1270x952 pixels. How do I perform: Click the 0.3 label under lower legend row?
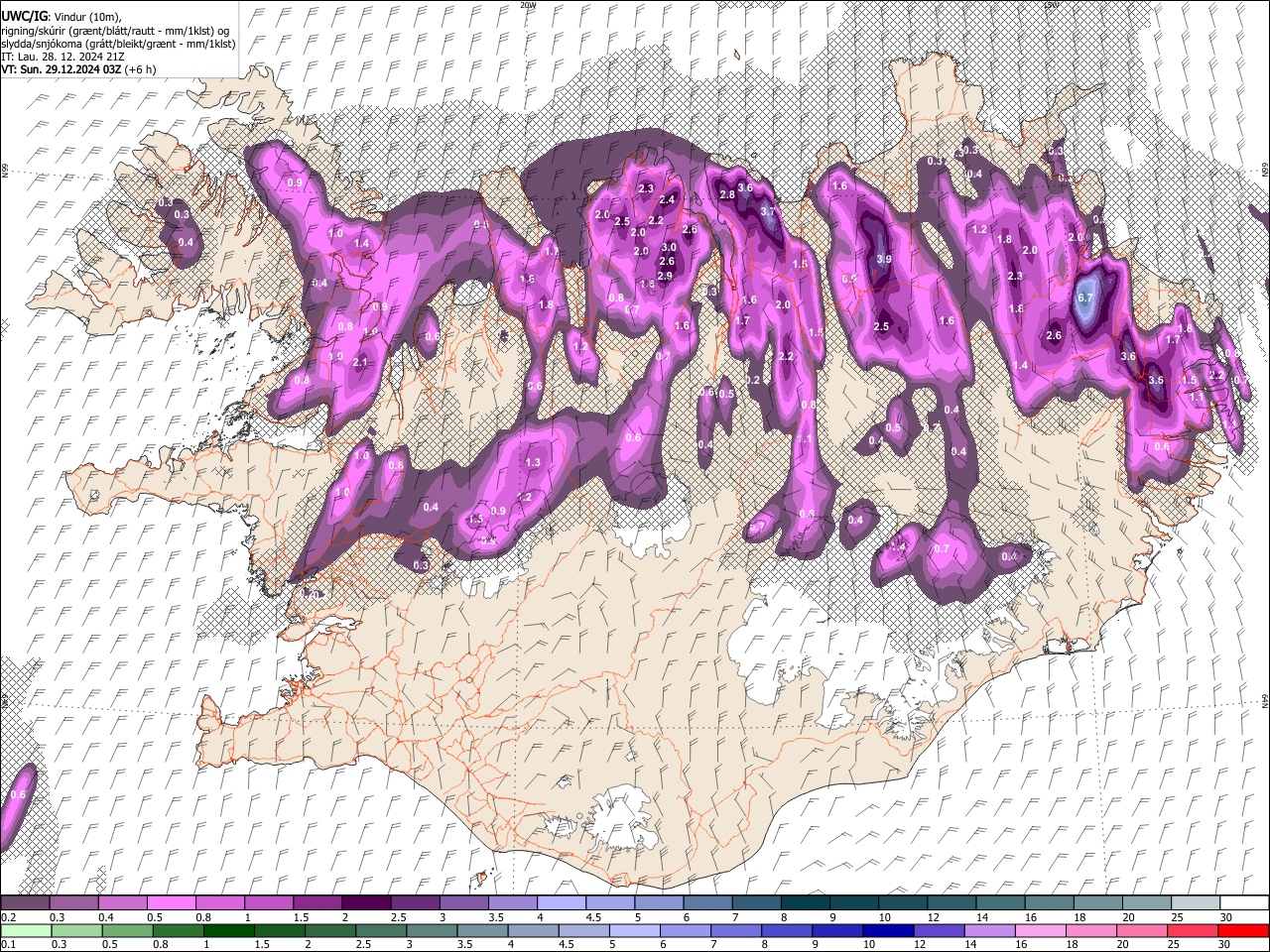tap(58, 945)
